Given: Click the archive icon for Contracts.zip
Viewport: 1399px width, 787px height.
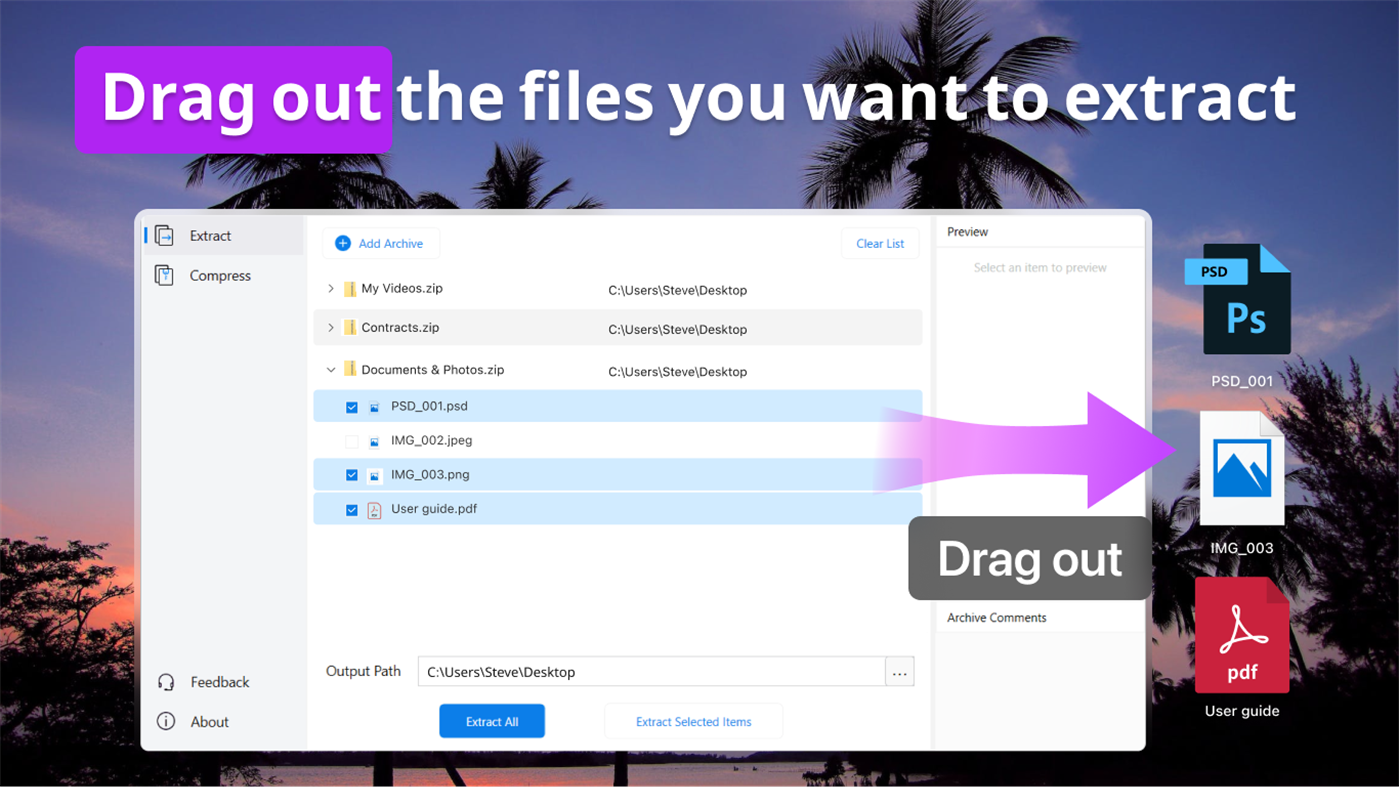Looking at the screenshot, I should [x=349, y=327].
